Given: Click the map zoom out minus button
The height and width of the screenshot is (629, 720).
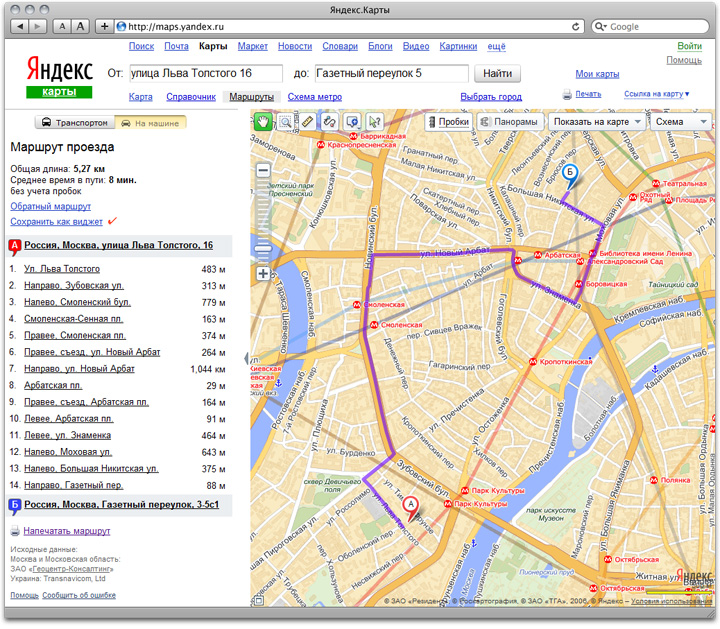Looking at the screenshot, I should click(x=264, y=171).
